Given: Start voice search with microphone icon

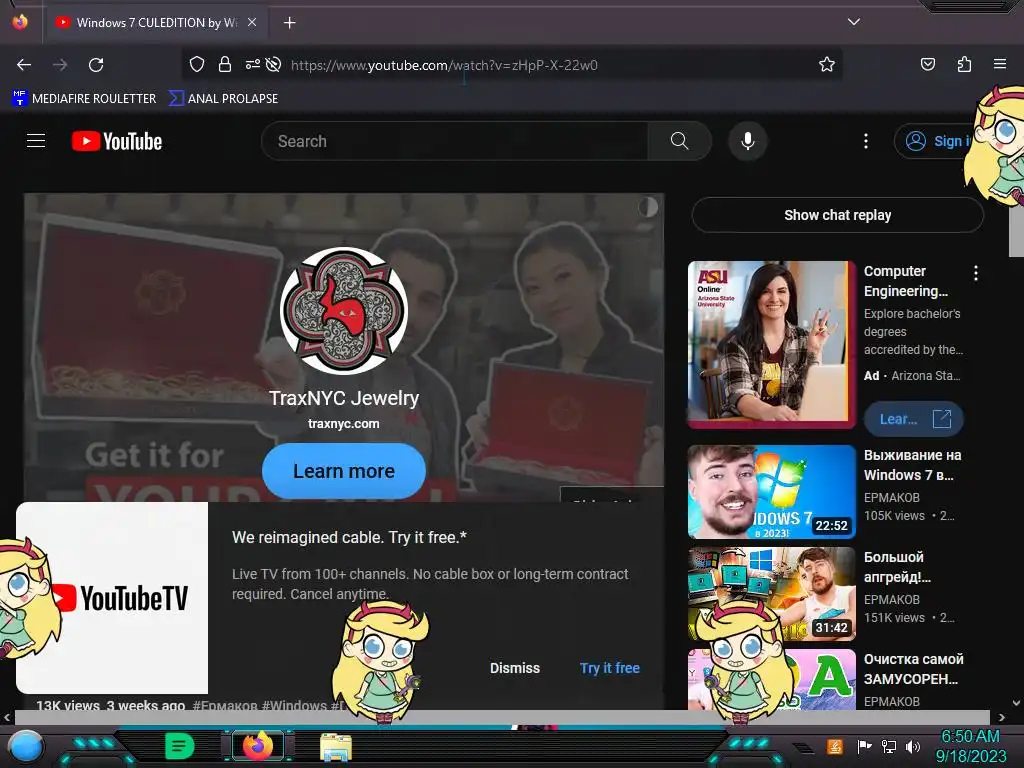Looking at the screenshot, I should [x=748, y=141].
